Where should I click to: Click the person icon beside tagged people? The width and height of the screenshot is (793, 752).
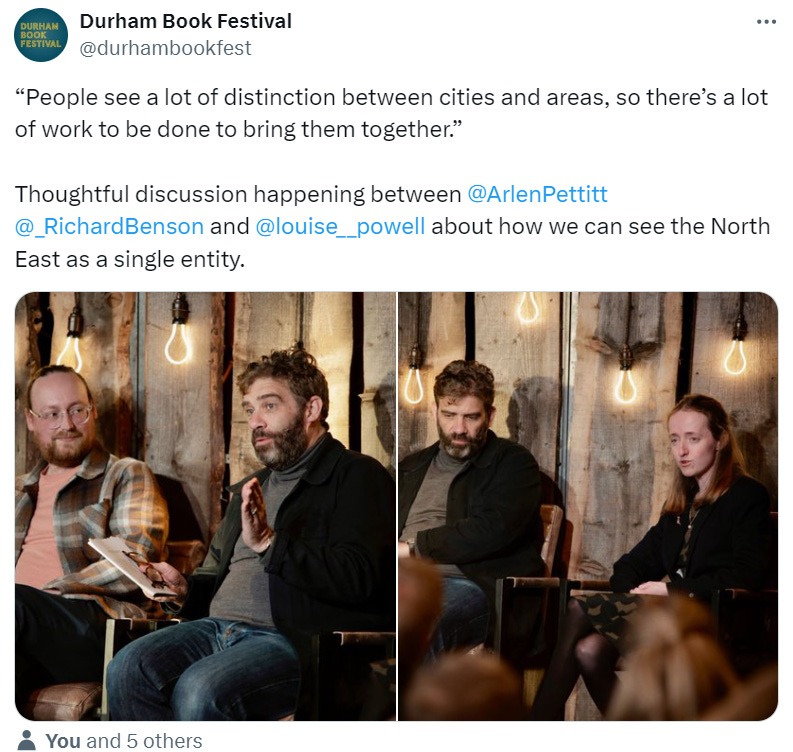pyautogui.click(x=26, y=741)
